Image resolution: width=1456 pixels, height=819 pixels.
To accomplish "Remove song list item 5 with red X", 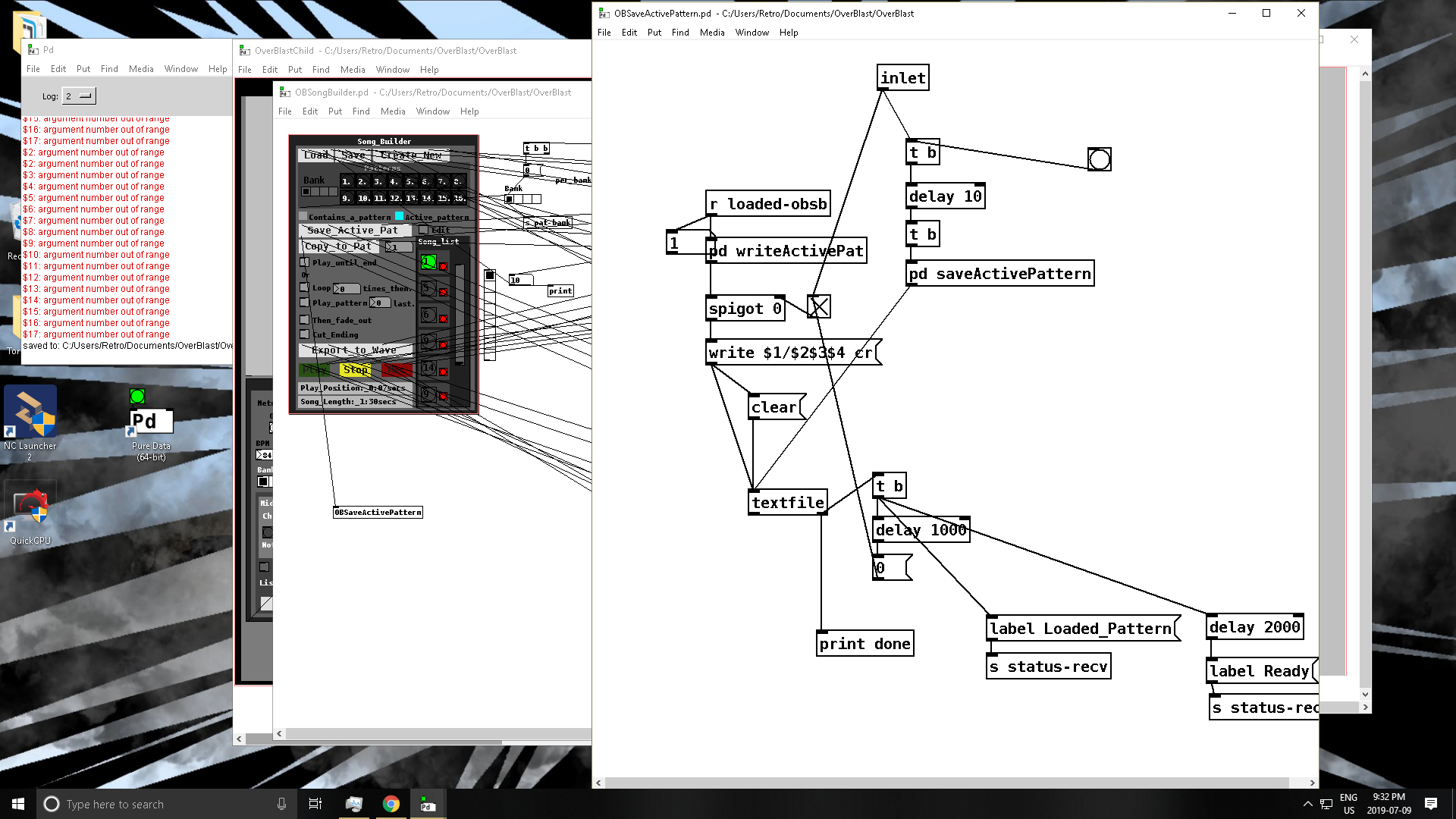I will click(x=444, y=292).
